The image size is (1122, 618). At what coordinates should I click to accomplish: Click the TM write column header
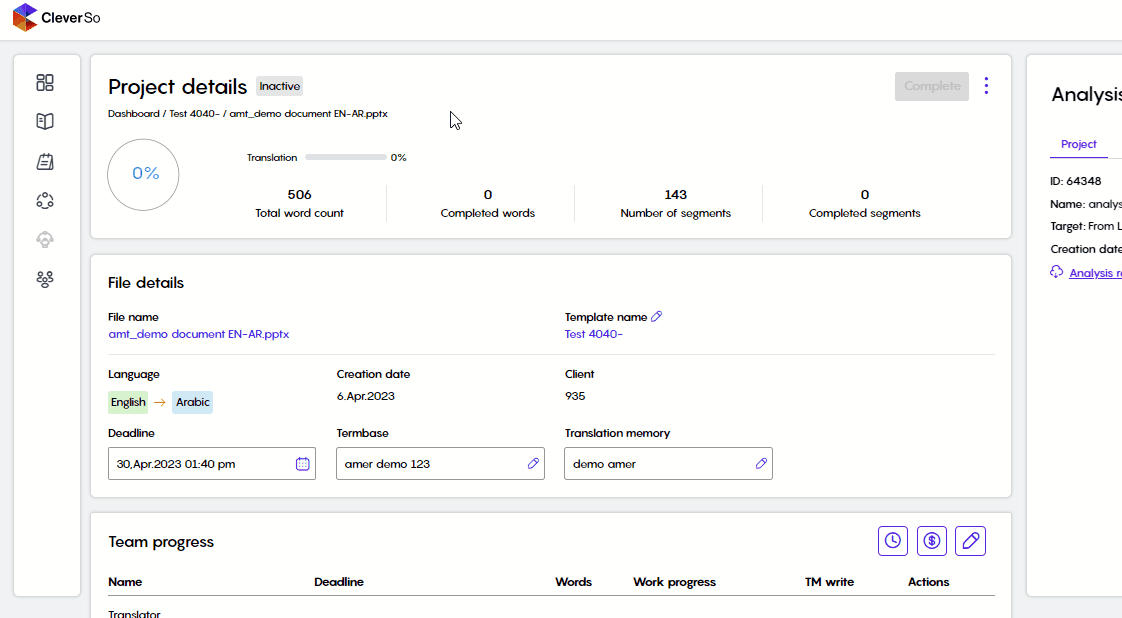click(829, 582)
